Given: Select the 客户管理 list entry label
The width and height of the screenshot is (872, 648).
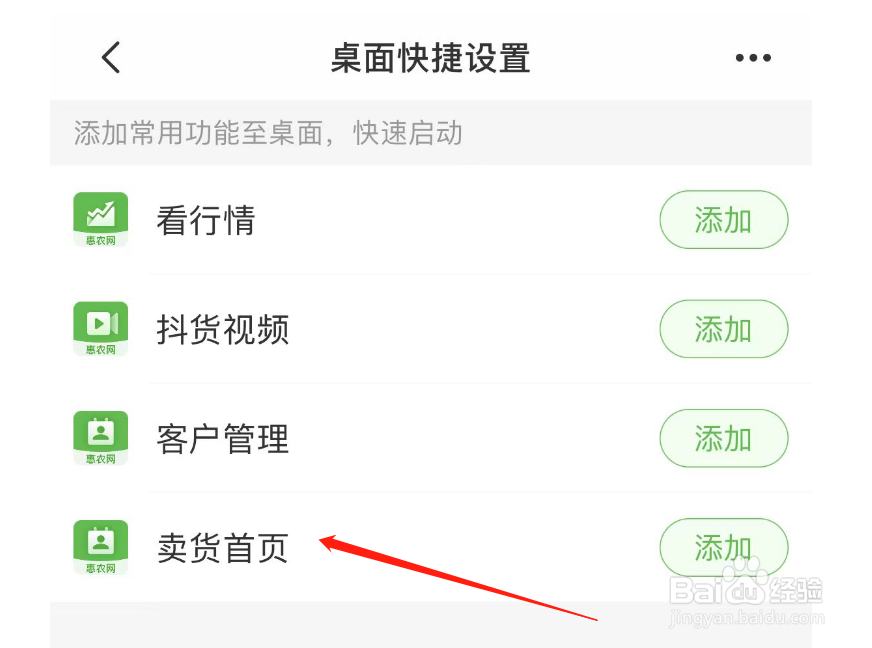Looking at the screenshot, I should coord(222,439).
